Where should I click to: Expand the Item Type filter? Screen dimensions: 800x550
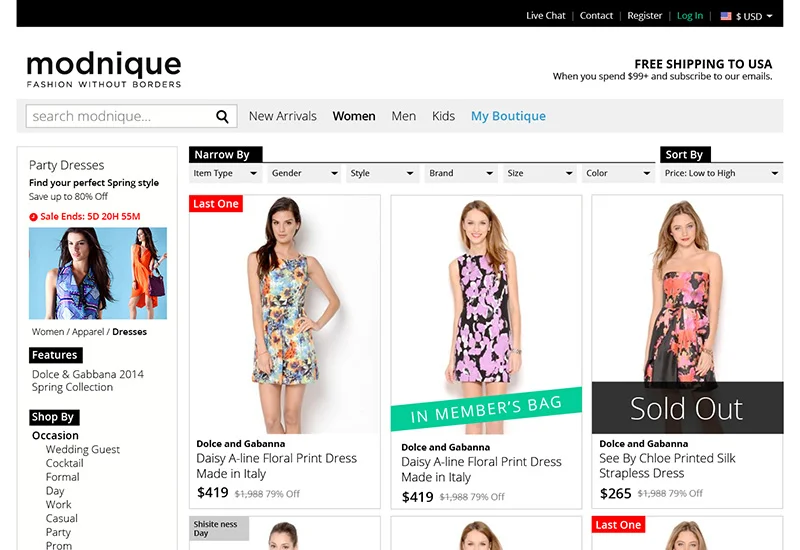tap(225, 173)
